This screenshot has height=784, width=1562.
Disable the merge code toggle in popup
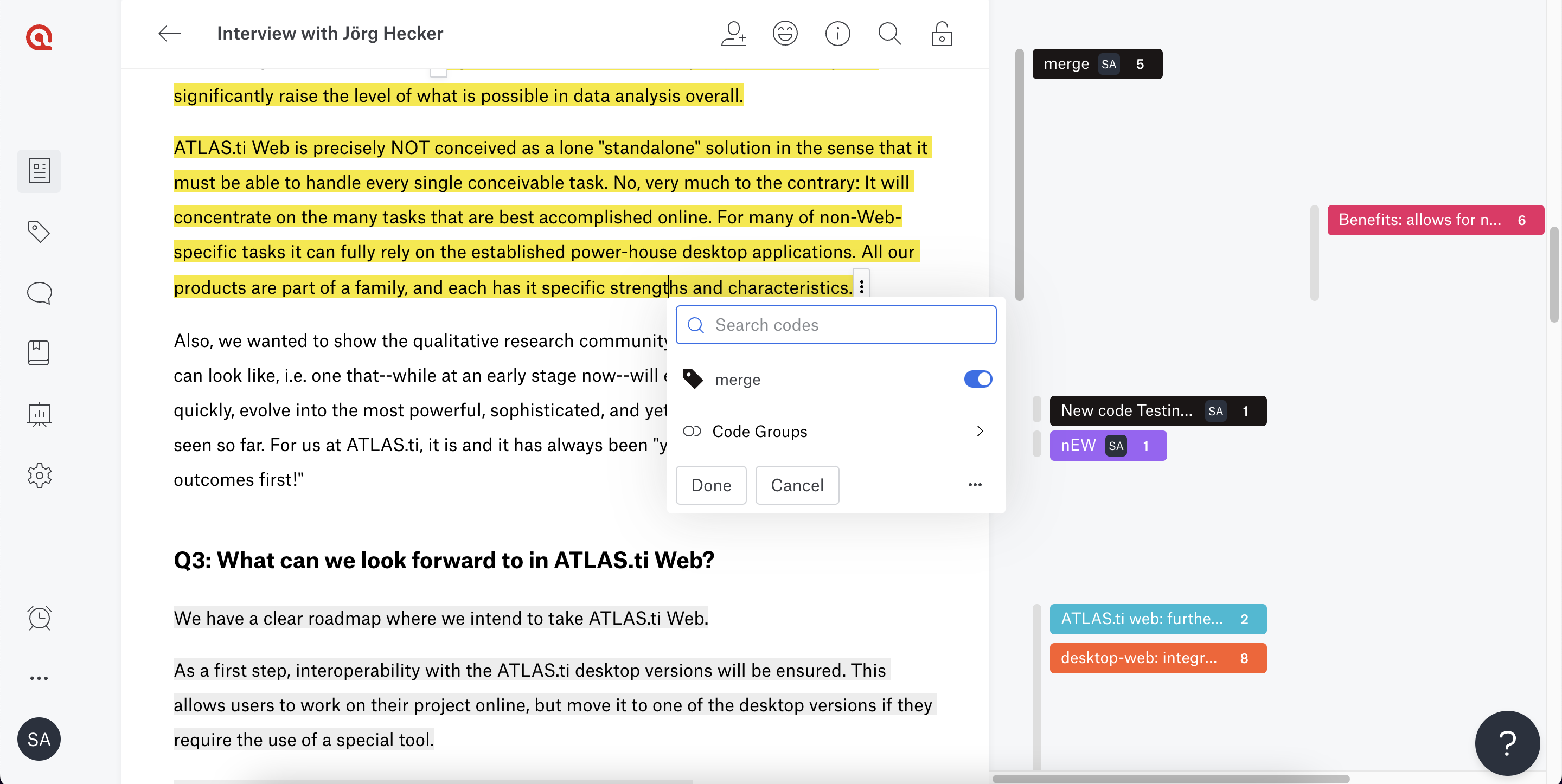point(977,379)
